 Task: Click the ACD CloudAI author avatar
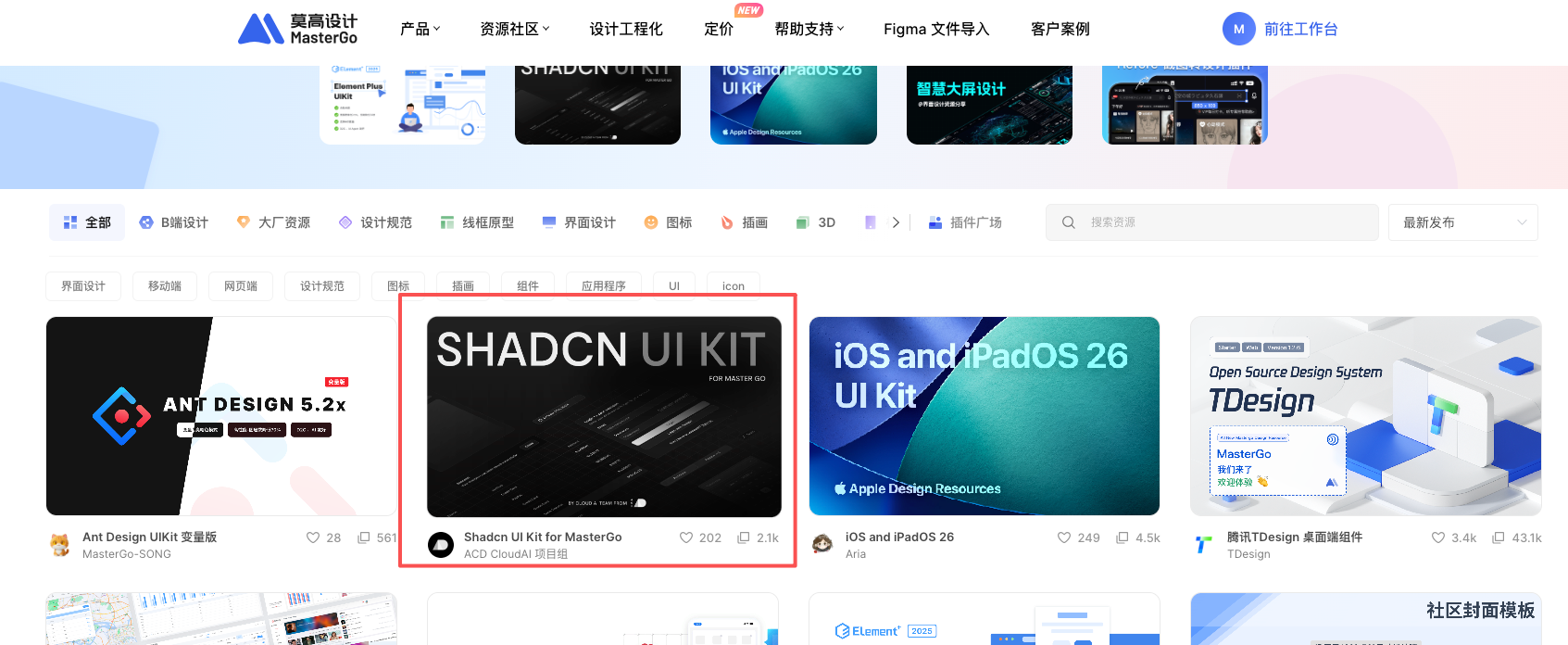tap(441, 545)
